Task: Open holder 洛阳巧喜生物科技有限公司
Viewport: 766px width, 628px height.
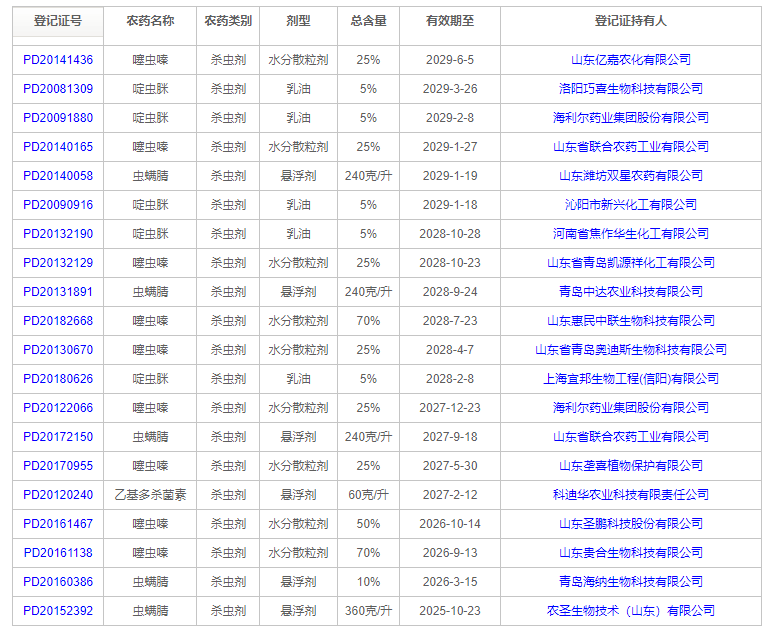Action: point(631,89)
